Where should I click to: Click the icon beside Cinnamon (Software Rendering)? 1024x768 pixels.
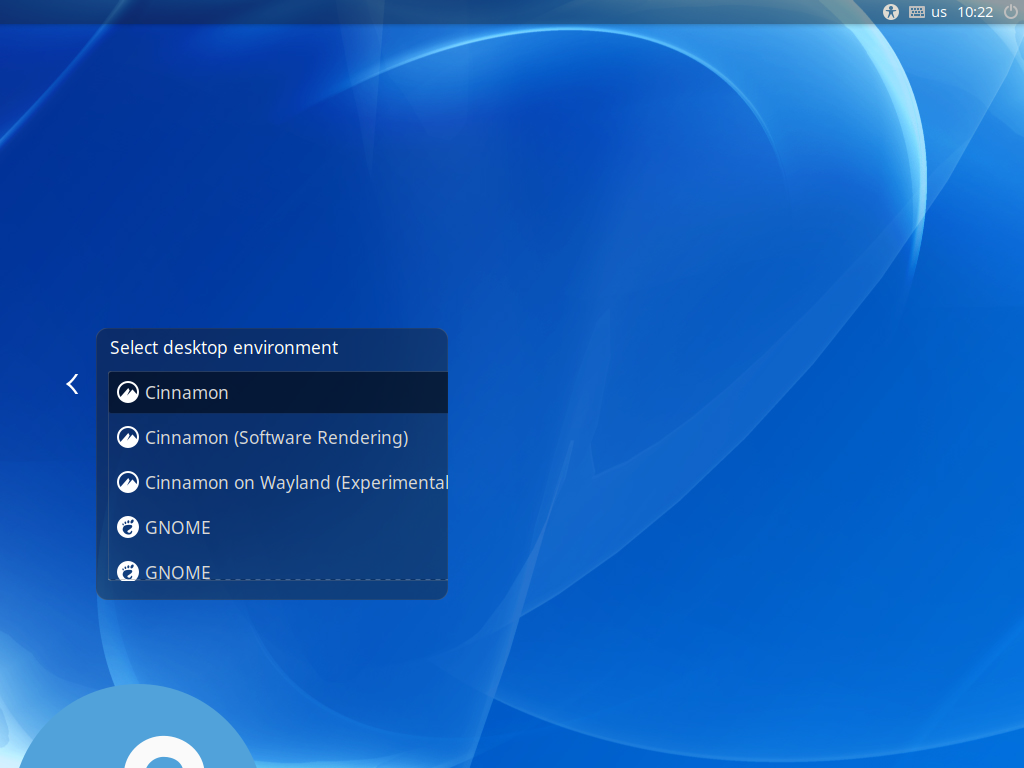(128, 438)
